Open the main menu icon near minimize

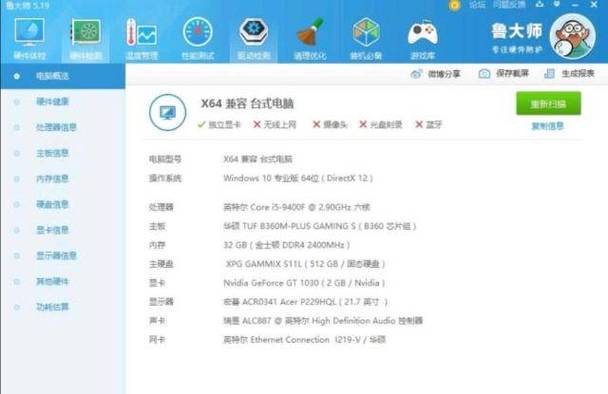click(x=557, y=5)
